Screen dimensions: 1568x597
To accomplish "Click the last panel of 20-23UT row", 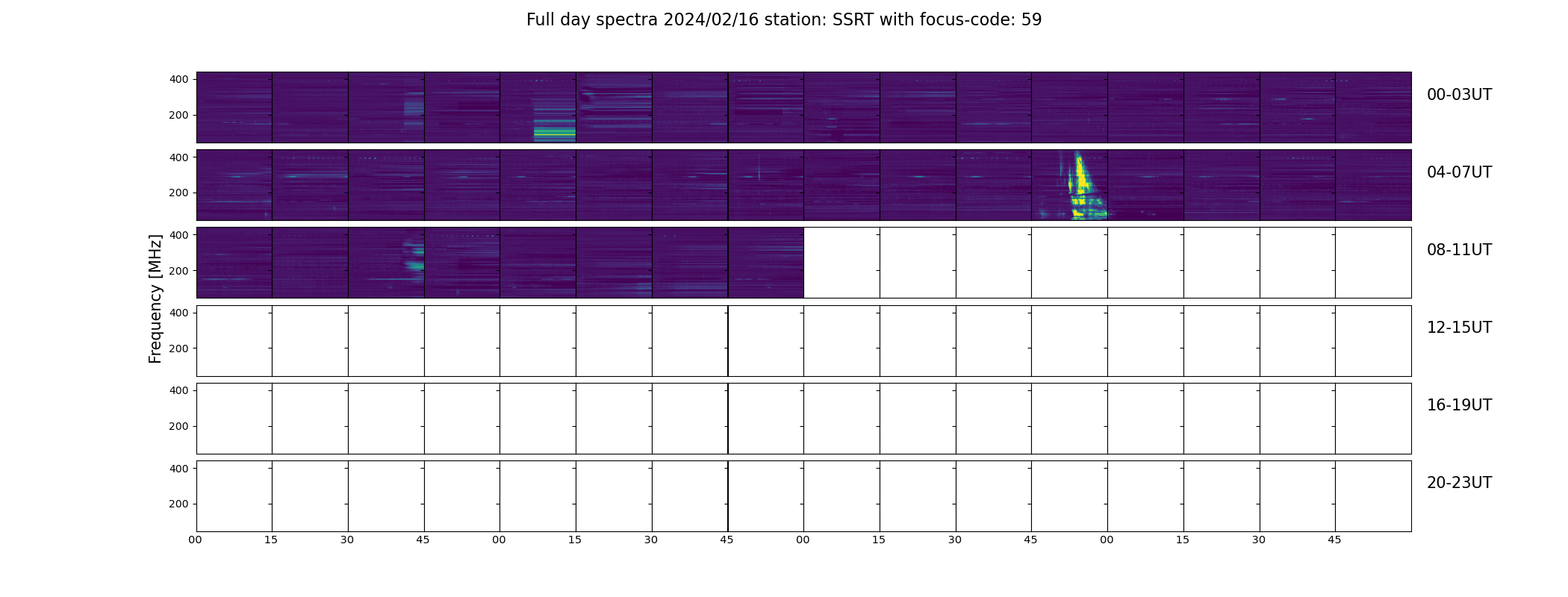I will (x=1373, y=496).
